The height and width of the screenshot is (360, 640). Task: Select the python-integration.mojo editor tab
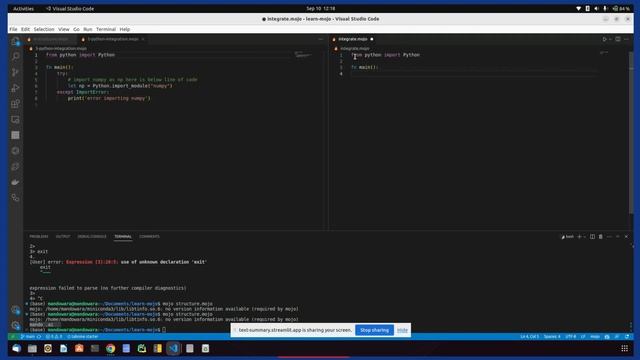coord(113,39)
